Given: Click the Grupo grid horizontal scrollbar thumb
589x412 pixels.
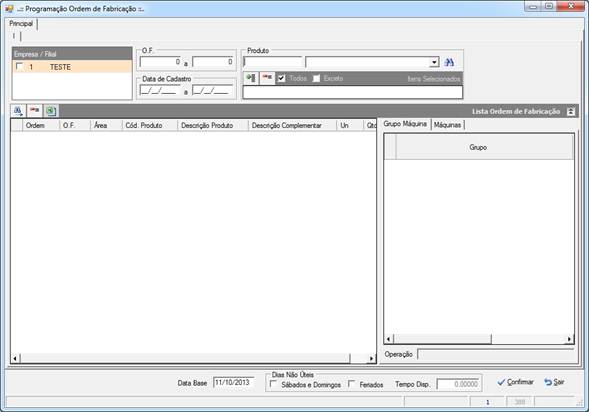Looking at the screenshot, I should pos(442,339).
